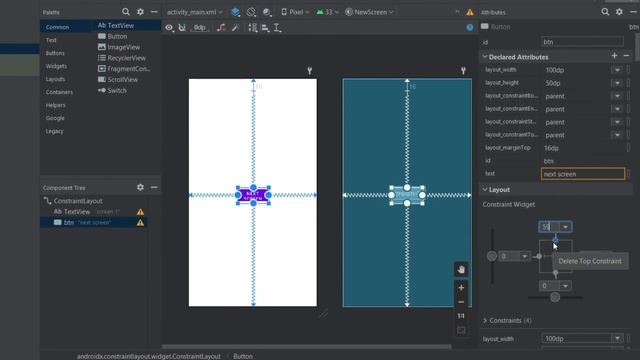Toggle the autoconnect magnet icon
Screen dimensions: 640x360
point(182,28)
